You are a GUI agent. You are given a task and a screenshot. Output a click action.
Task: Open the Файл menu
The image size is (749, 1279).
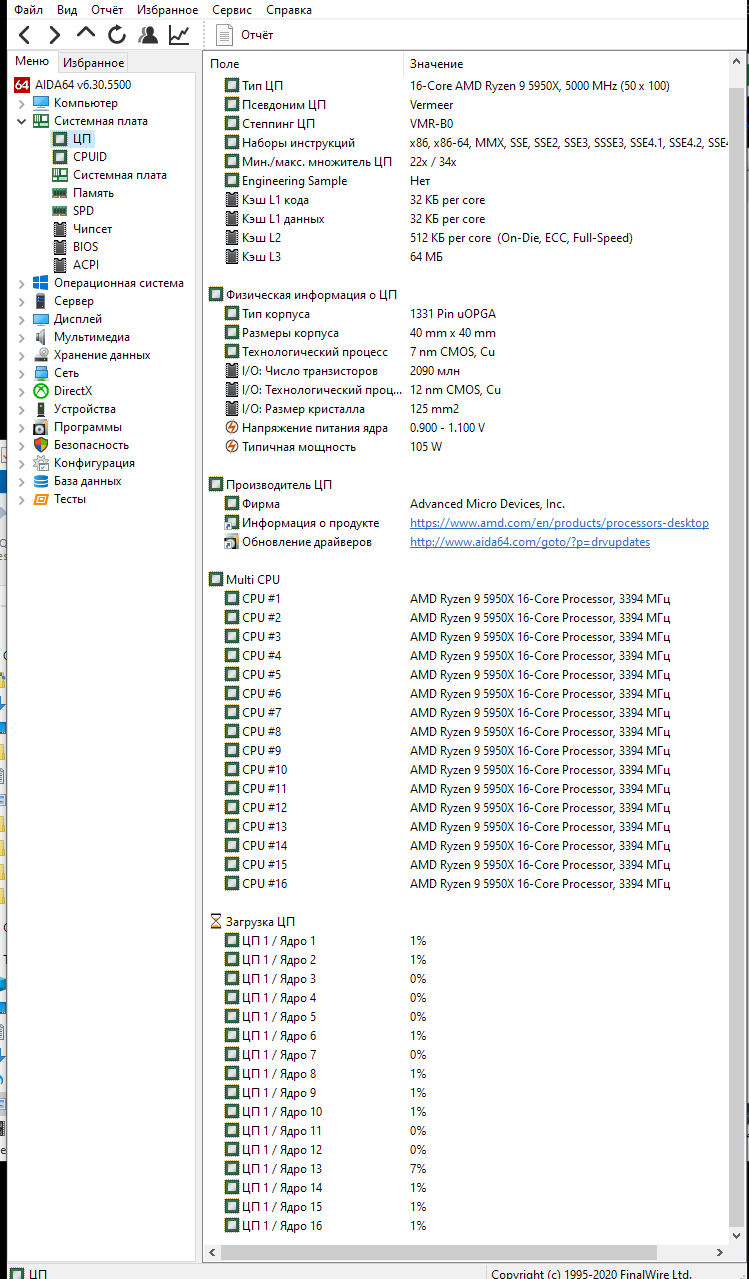[x=29, y=10]
